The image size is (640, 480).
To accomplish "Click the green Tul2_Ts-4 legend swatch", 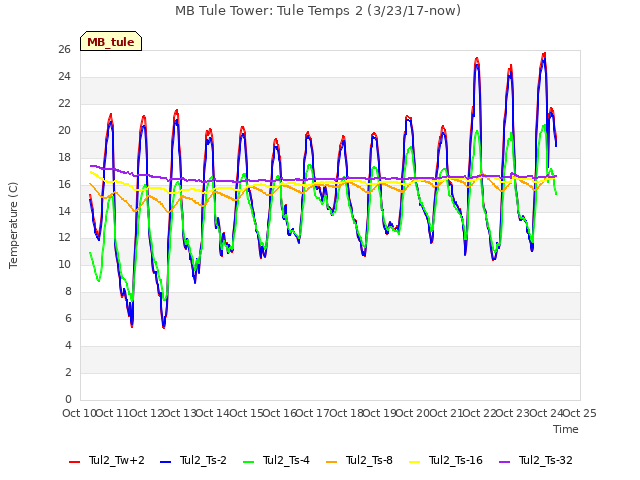I will point(249,462).
